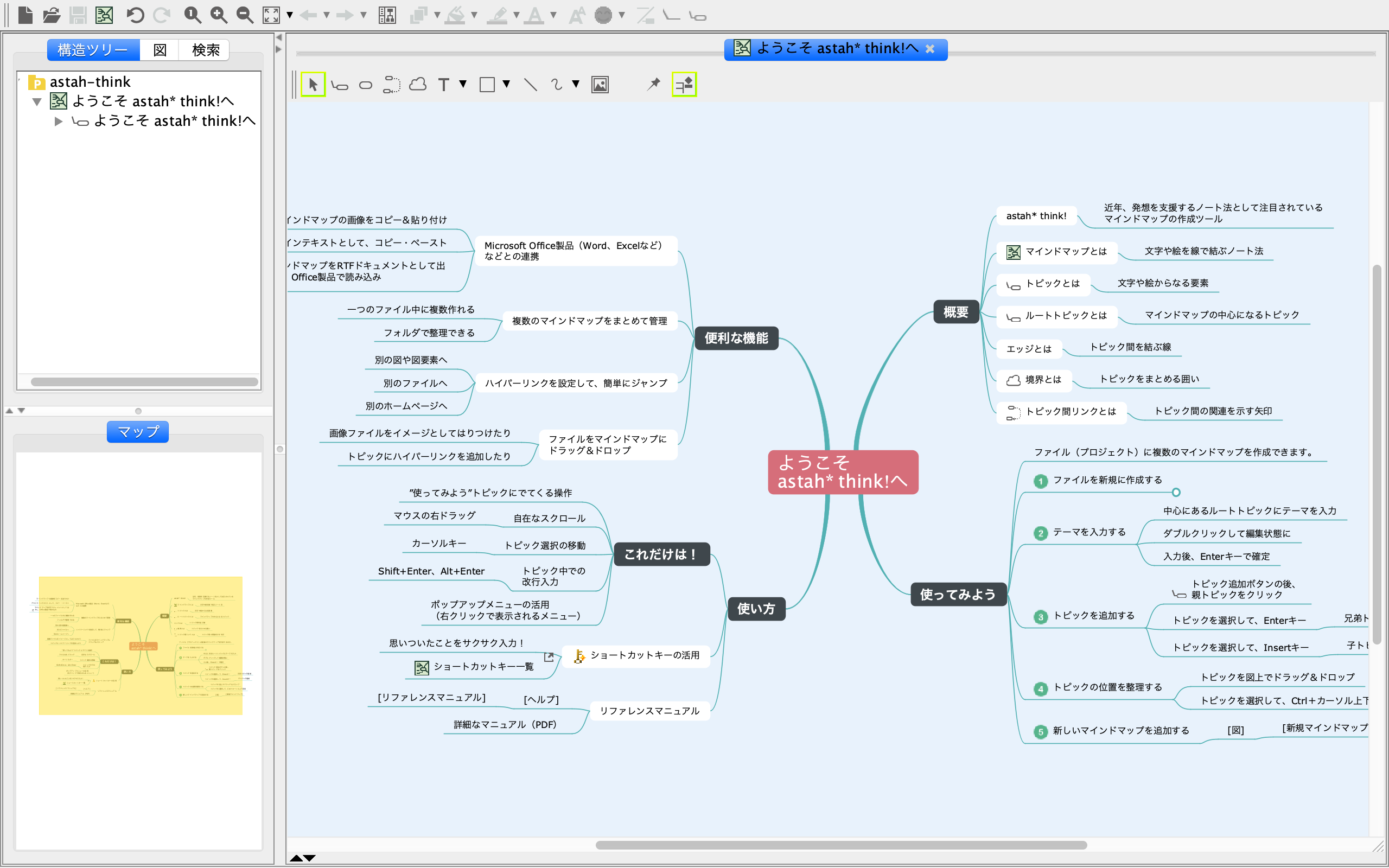This screenshot has height=868, width=1389.
Task: Select the floating topic oval tool
Action: (x=366, y=86)
